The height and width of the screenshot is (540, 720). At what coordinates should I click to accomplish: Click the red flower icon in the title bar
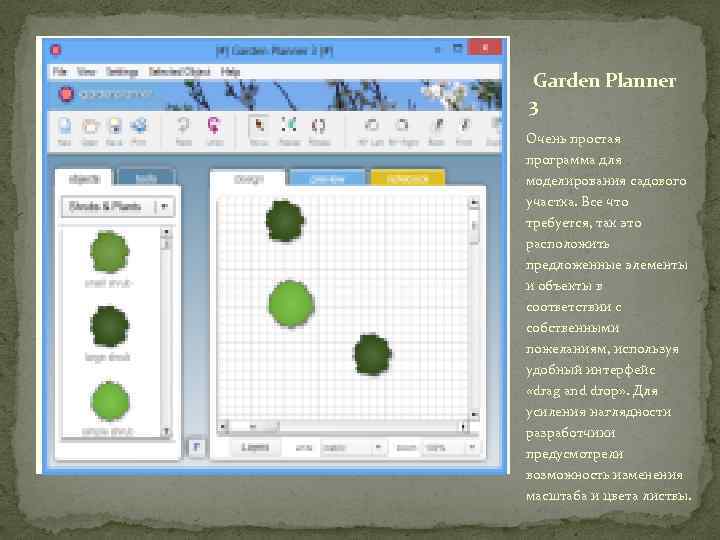(x=56, y=50)
